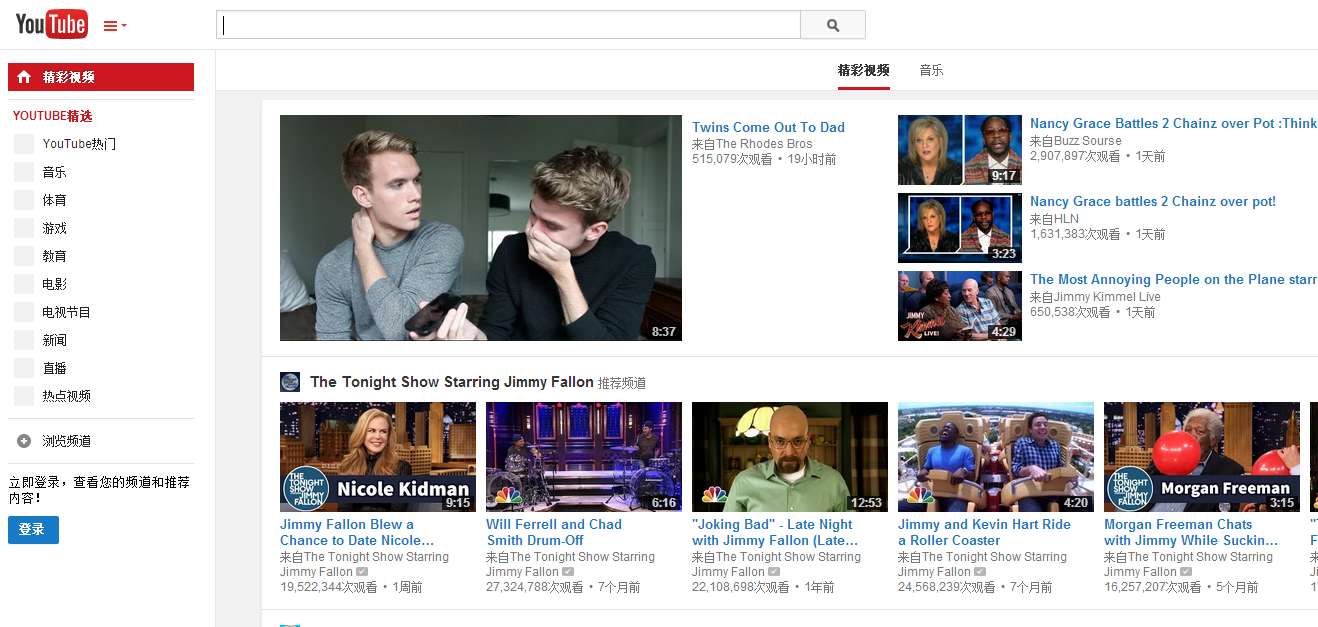Open 新闻 category in sidebar
The image size is (1318, 627).
pyautogui.click(x=54, y=340)
